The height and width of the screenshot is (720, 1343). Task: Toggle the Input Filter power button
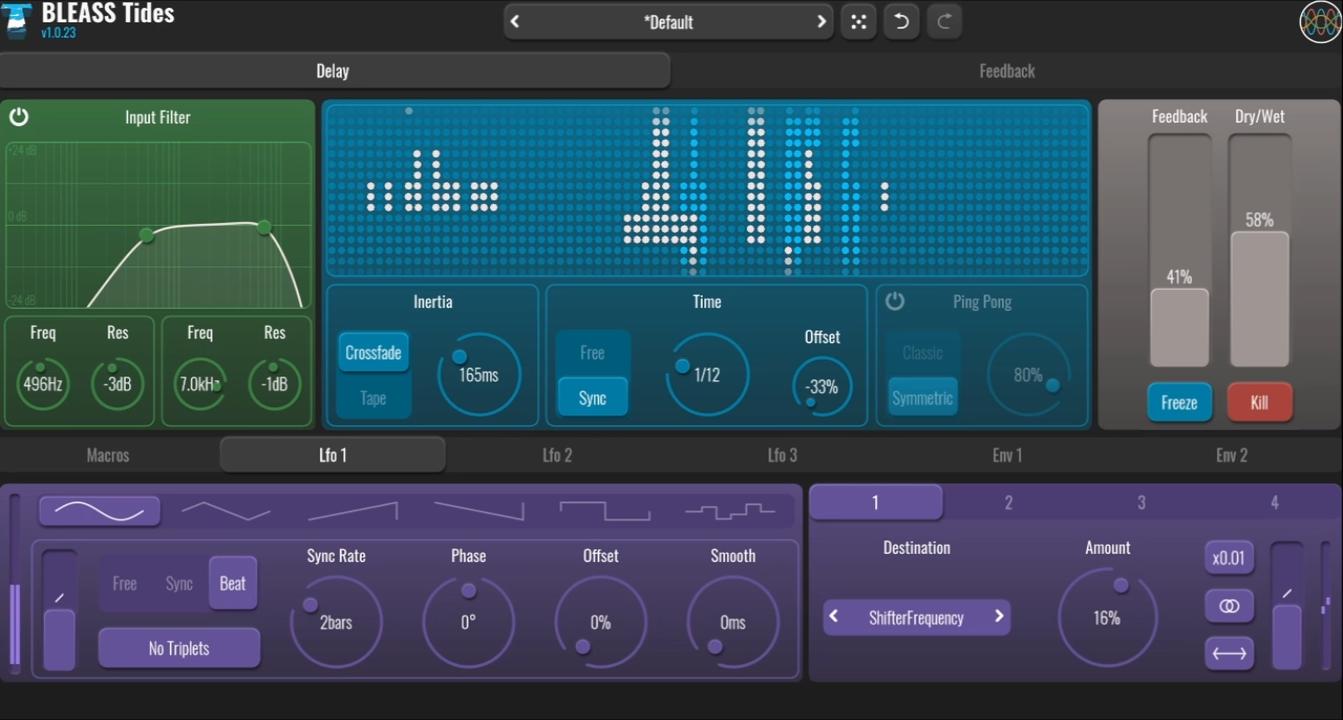(x=19, y=117)
